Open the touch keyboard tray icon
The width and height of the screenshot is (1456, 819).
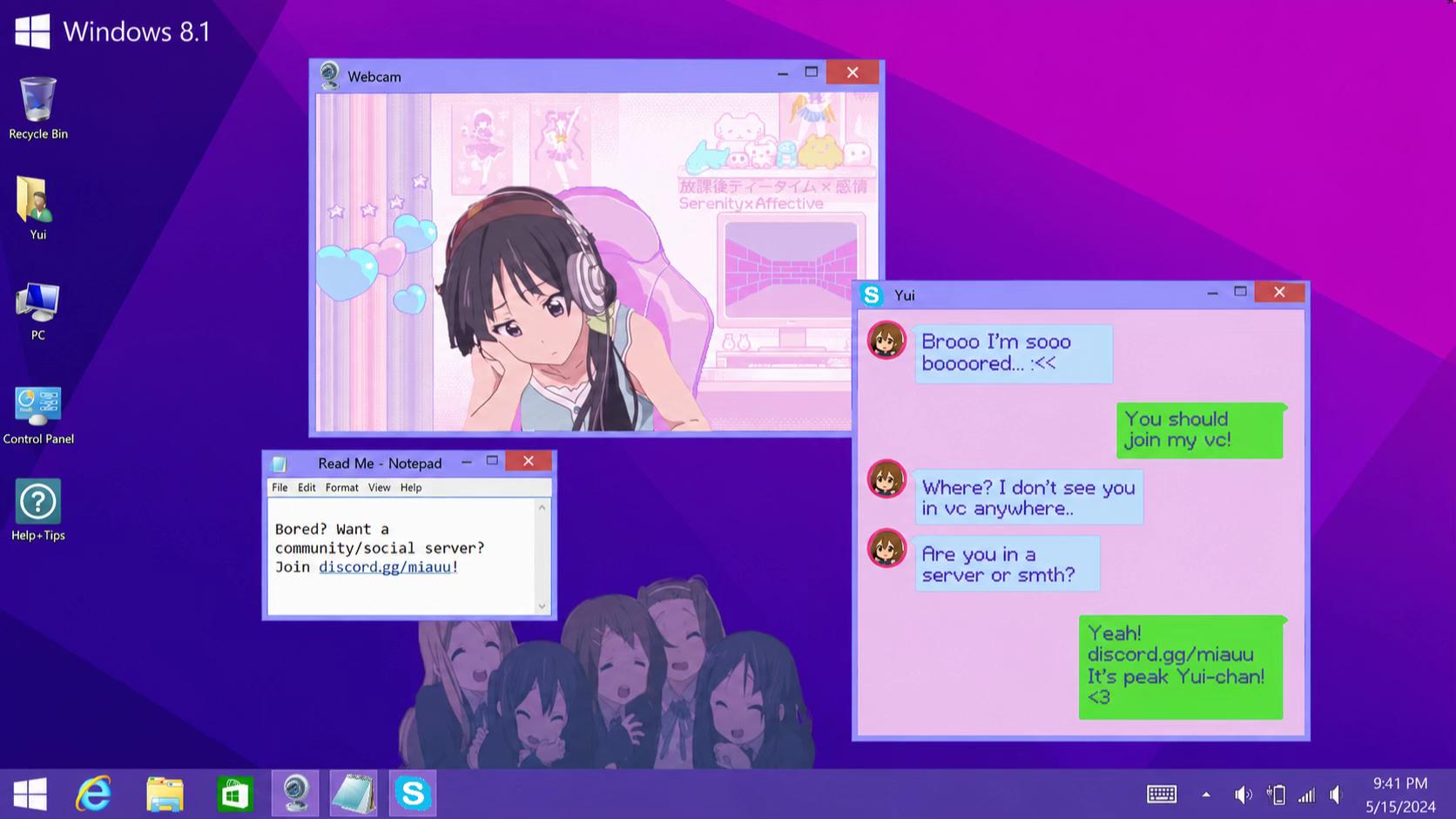pos(1162,794)
